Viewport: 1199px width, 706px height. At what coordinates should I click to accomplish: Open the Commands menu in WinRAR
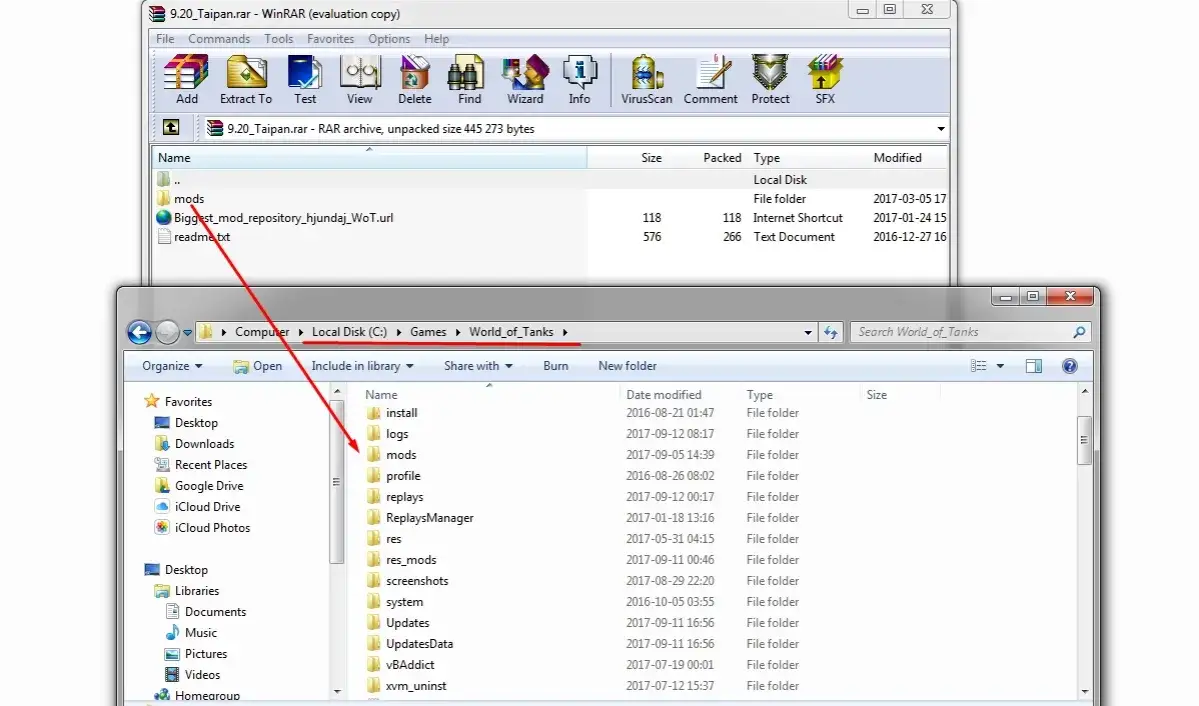click(x=219, y=39)
